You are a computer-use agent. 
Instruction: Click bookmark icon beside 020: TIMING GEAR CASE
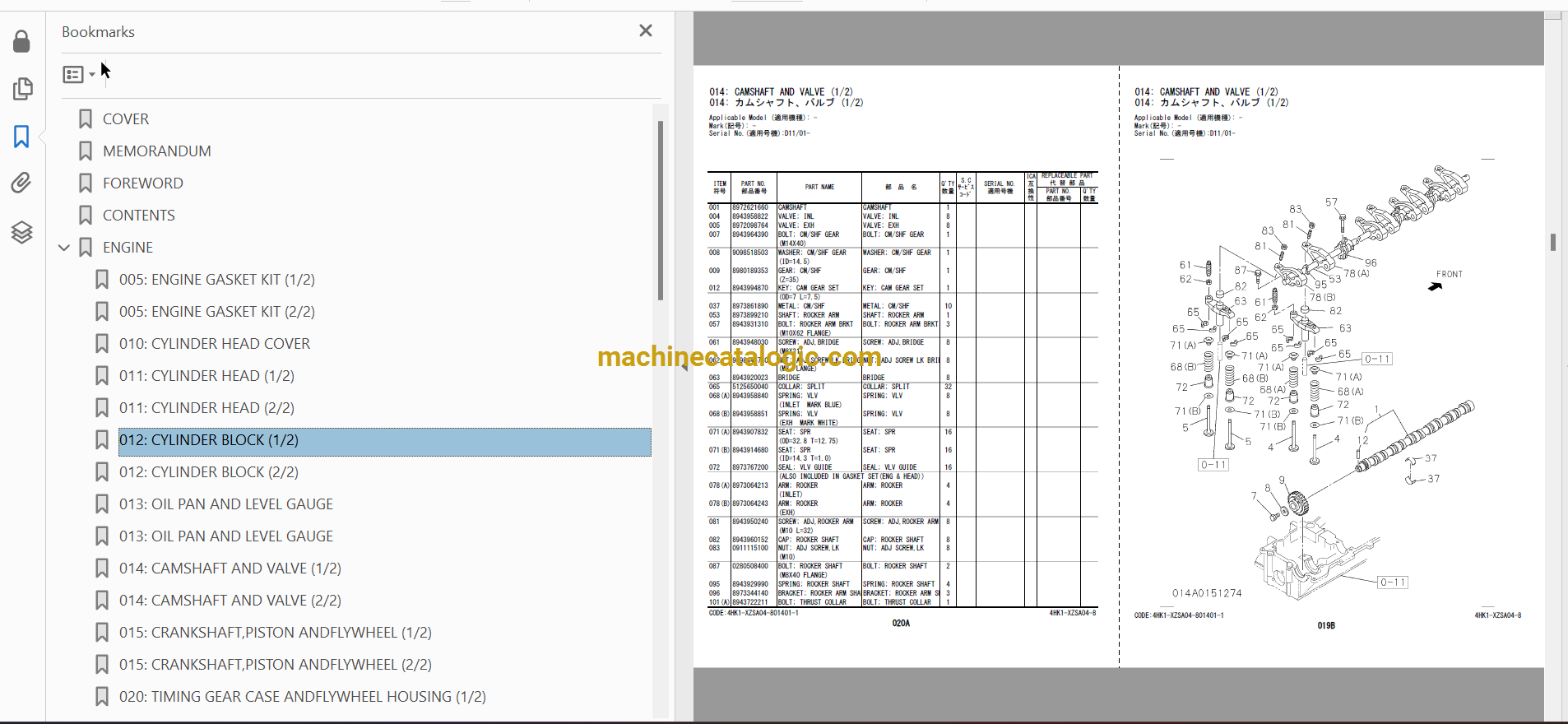tap(102, 697)
